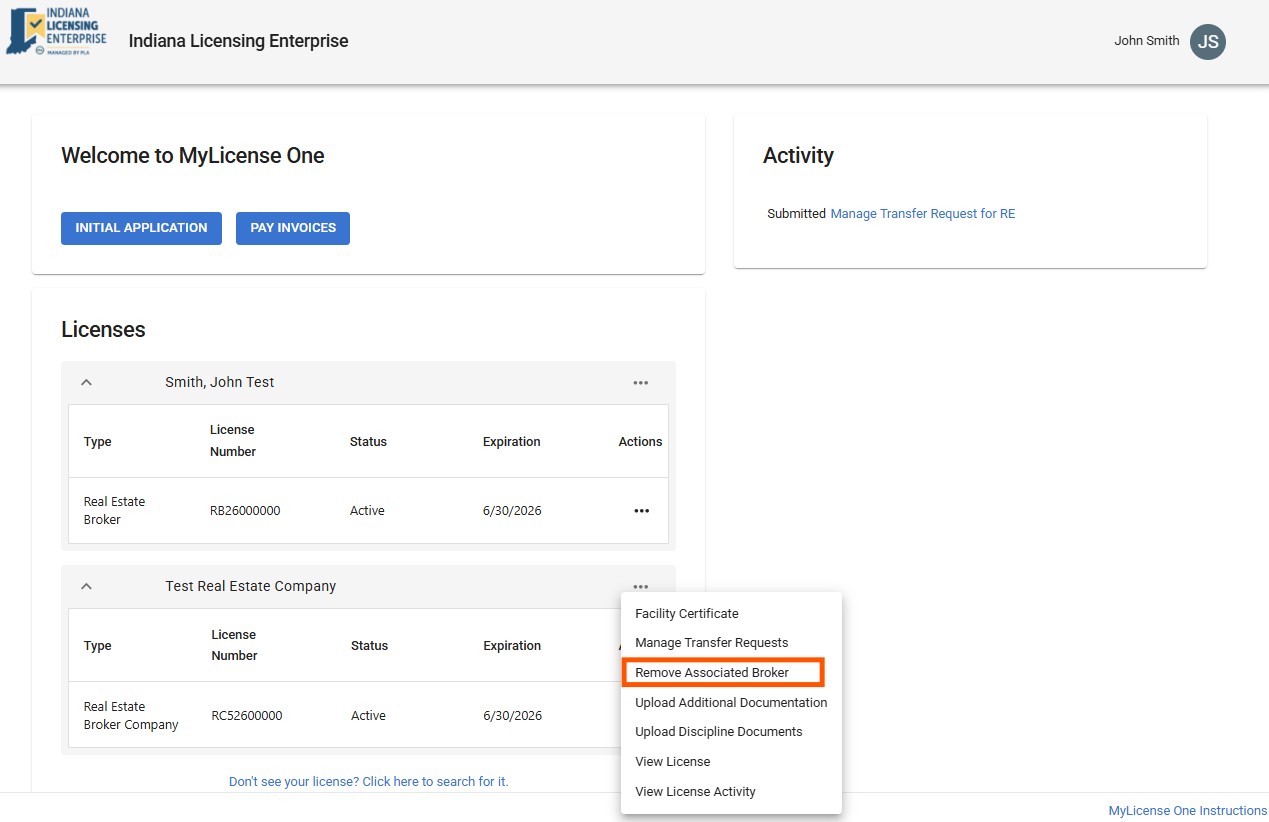Open View License Activity menu entry
The height and width of the screenshot is (822, 1269).
[x=695, y=792]
